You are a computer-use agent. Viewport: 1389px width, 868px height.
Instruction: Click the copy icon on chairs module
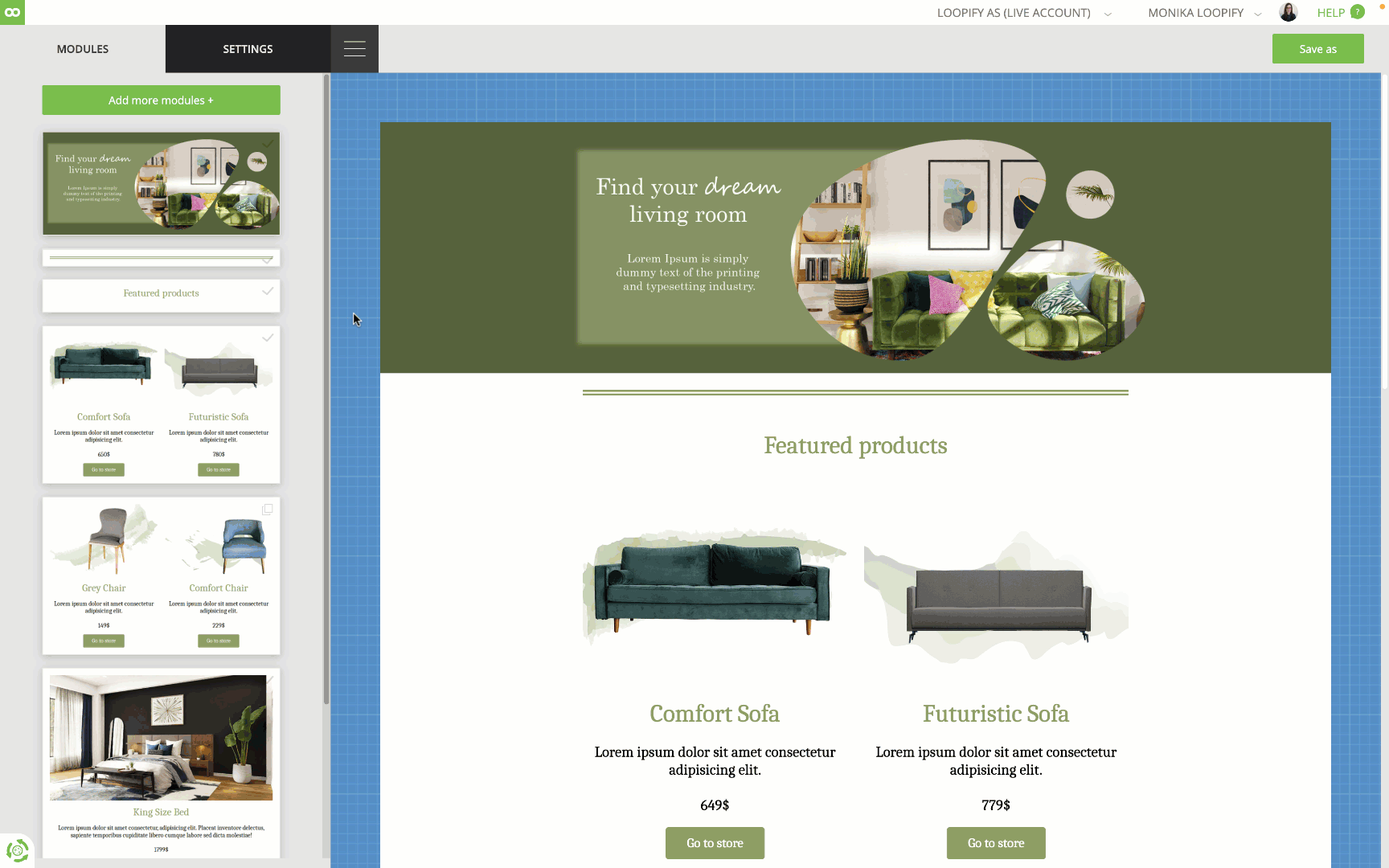pyautogui.click(x=268, y=509)
